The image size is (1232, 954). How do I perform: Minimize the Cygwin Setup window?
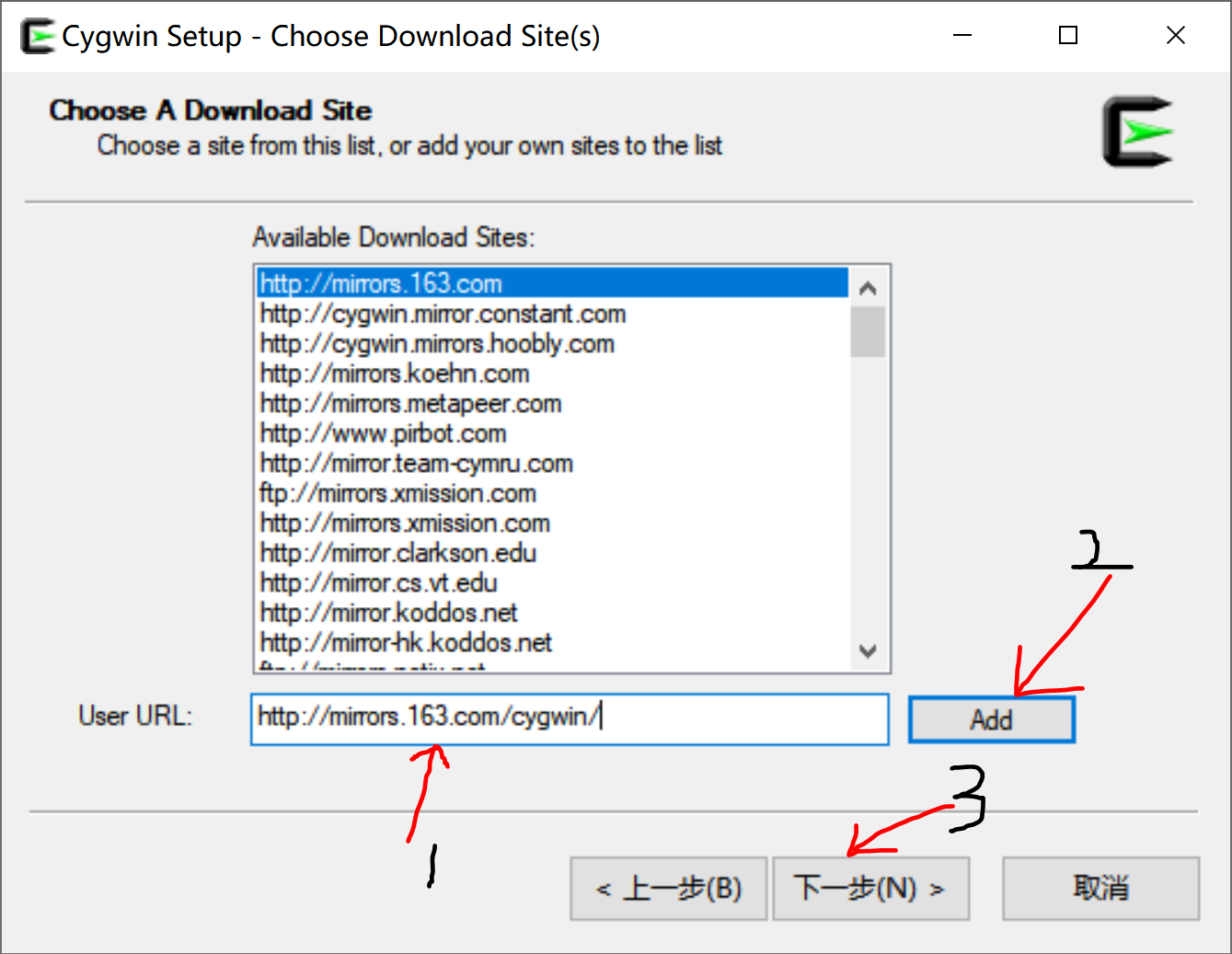tap(962, 36)
